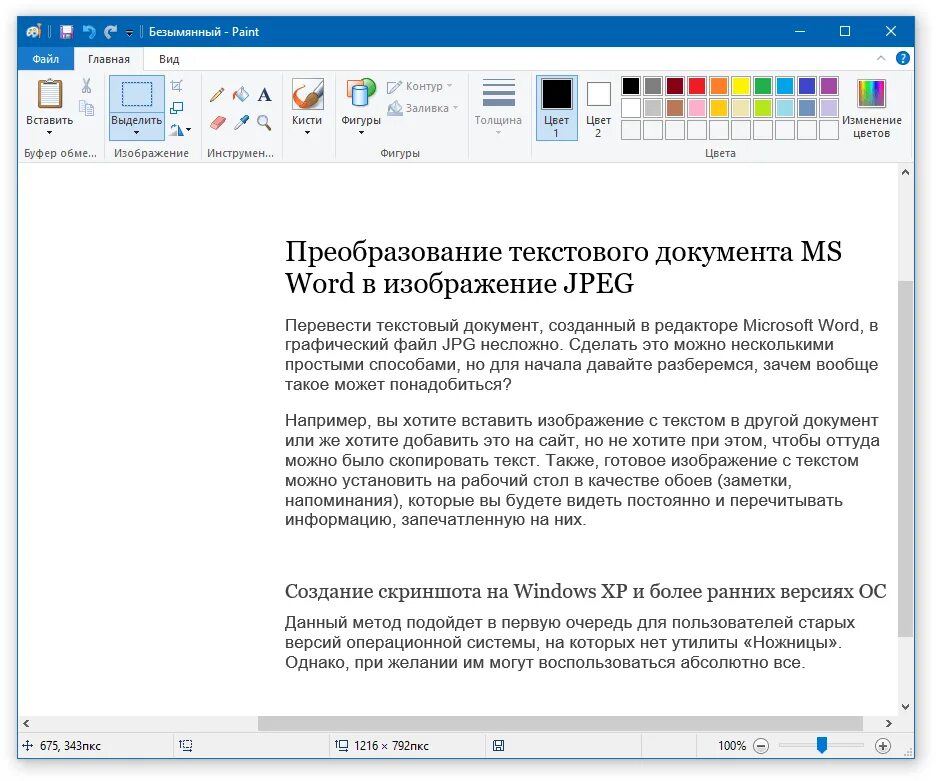
Task: Click the canvas size icon in status bar
Action: 341,745
